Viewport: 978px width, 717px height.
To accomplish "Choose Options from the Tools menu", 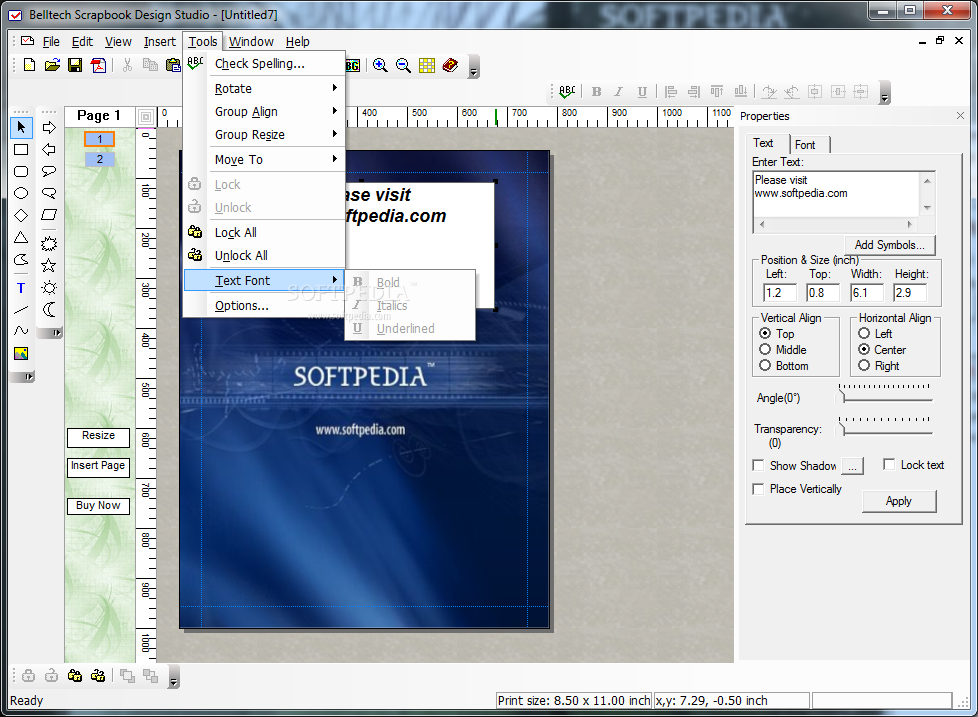I will (x=264, y=306).
